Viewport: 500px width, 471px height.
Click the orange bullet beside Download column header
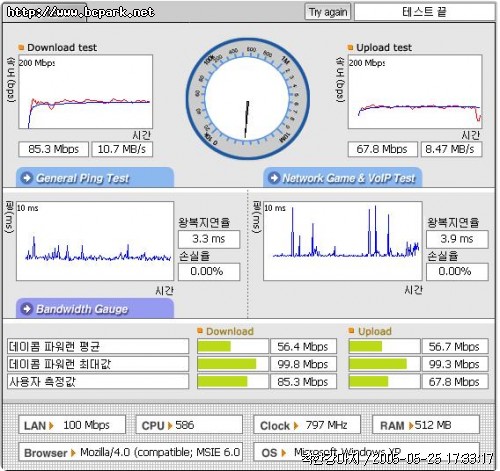click(x=200, y=331)
